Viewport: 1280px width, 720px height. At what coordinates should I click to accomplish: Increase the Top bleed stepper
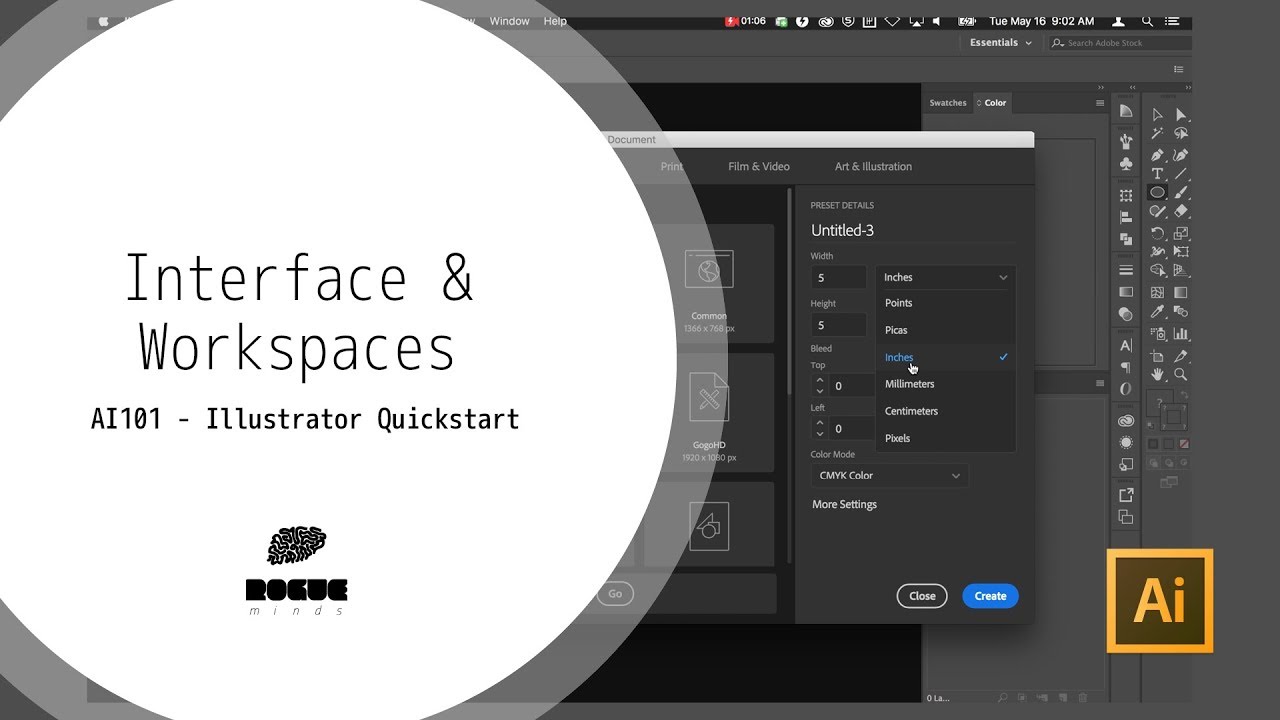[x=820, y=379]
